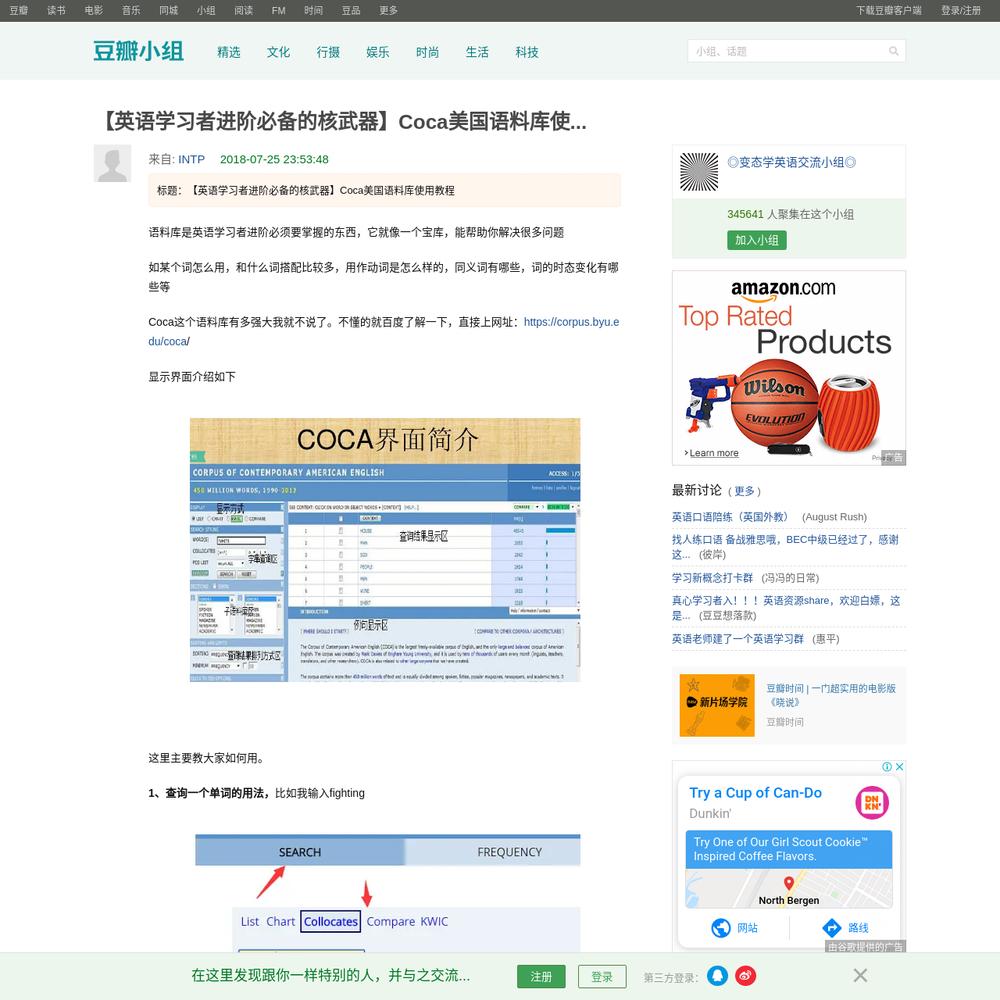Select the 娱乐 category tab

(378, 52)
